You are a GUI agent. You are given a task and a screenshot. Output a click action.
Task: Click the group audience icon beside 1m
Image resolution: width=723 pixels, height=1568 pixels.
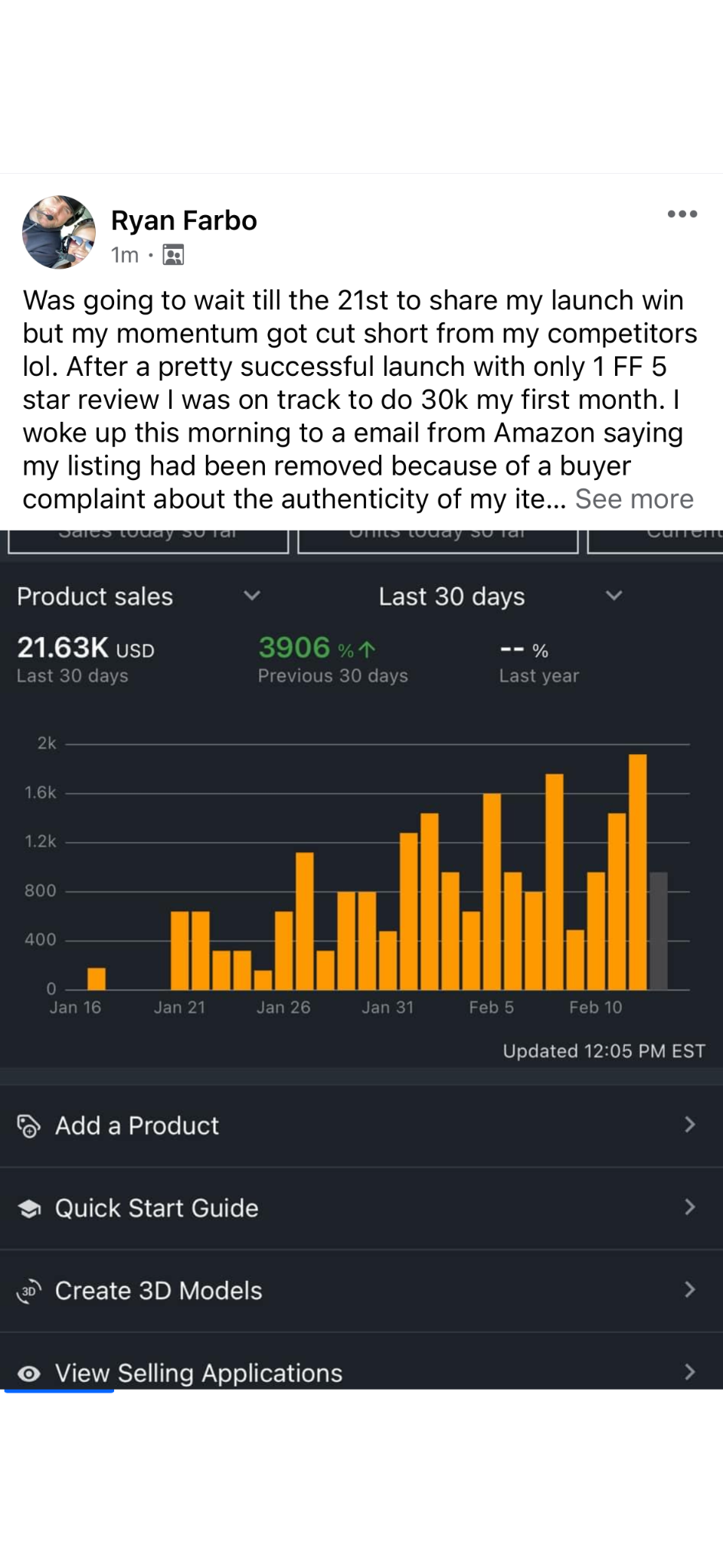[x=174, y=255]
